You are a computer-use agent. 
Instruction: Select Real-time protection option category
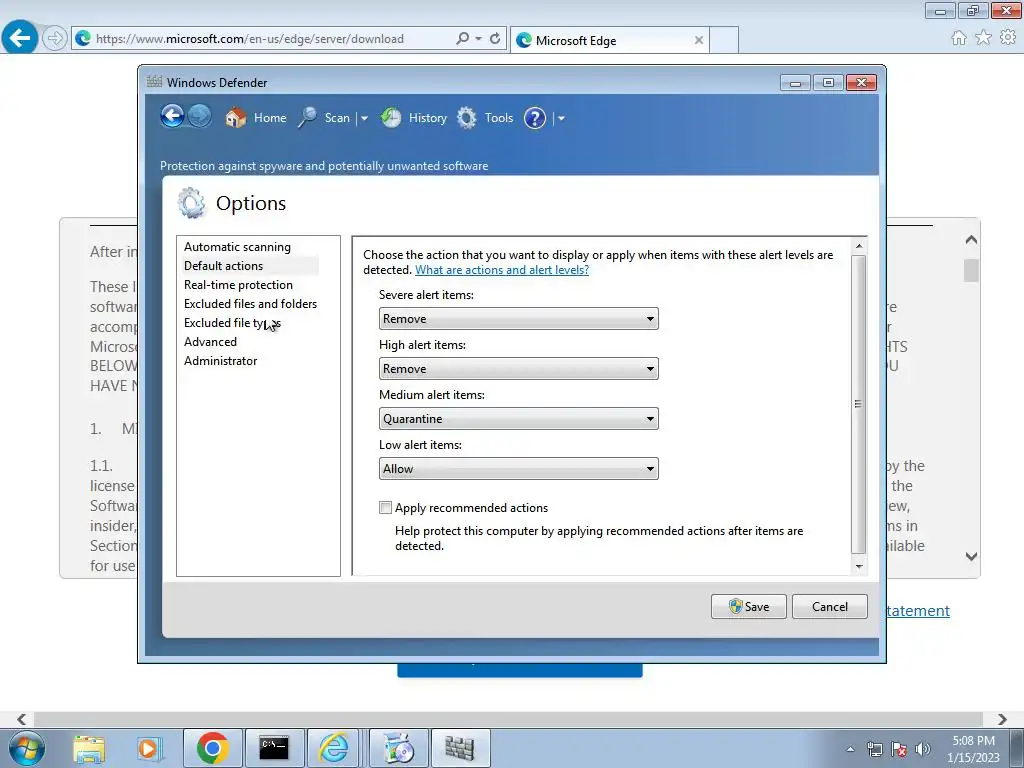click(x=238, y=285)
